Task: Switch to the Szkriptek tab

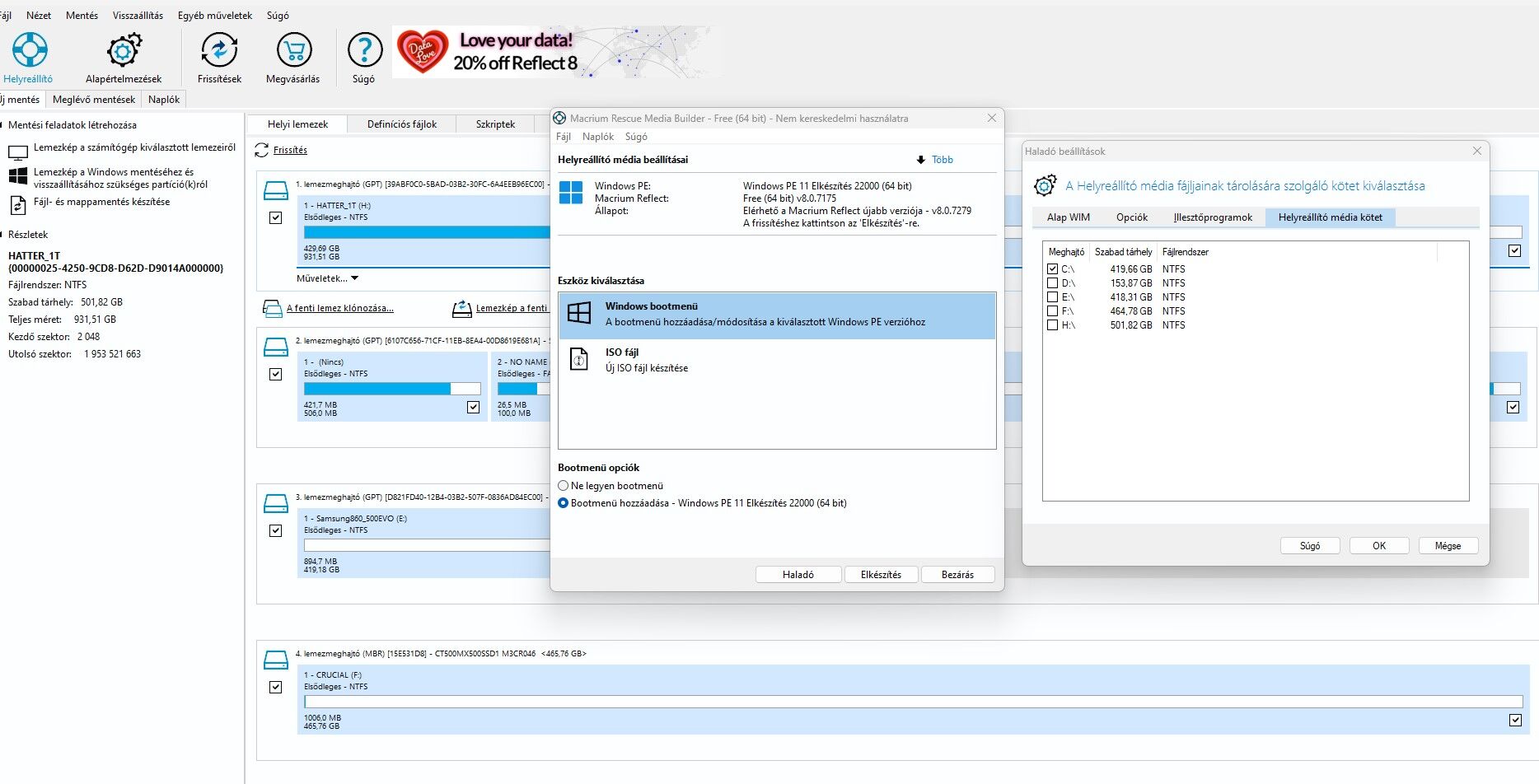Action: click(x=495, y=124)
